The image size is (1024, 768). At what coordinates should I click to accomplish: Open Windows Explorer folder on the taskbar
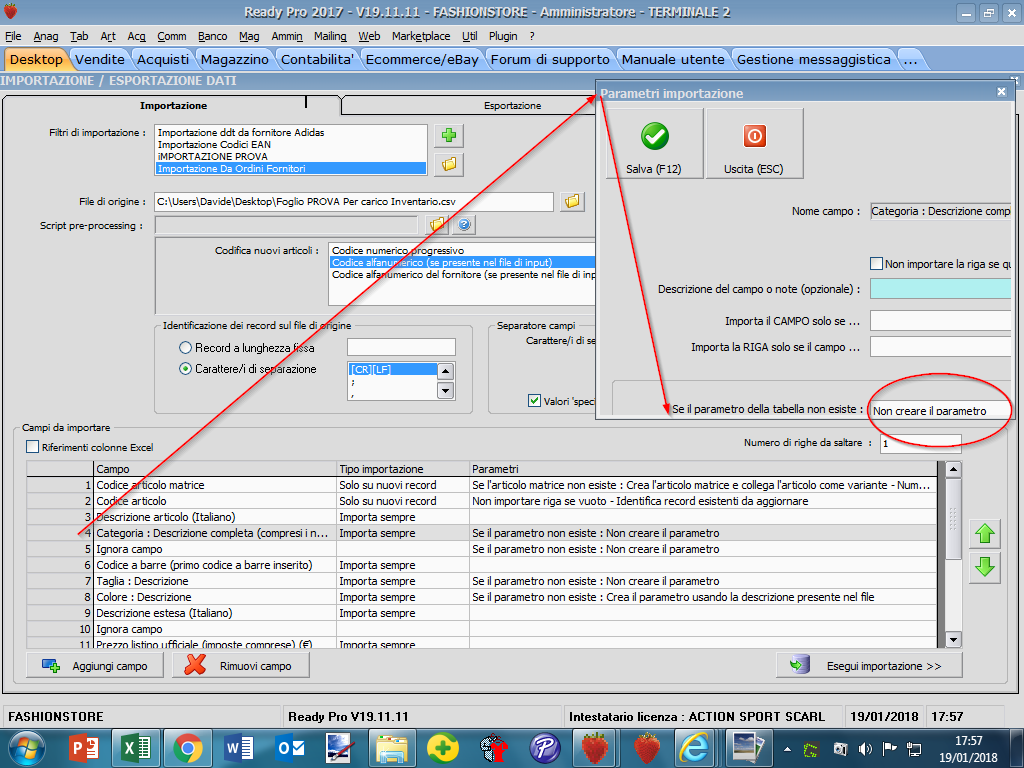(392, 748)
